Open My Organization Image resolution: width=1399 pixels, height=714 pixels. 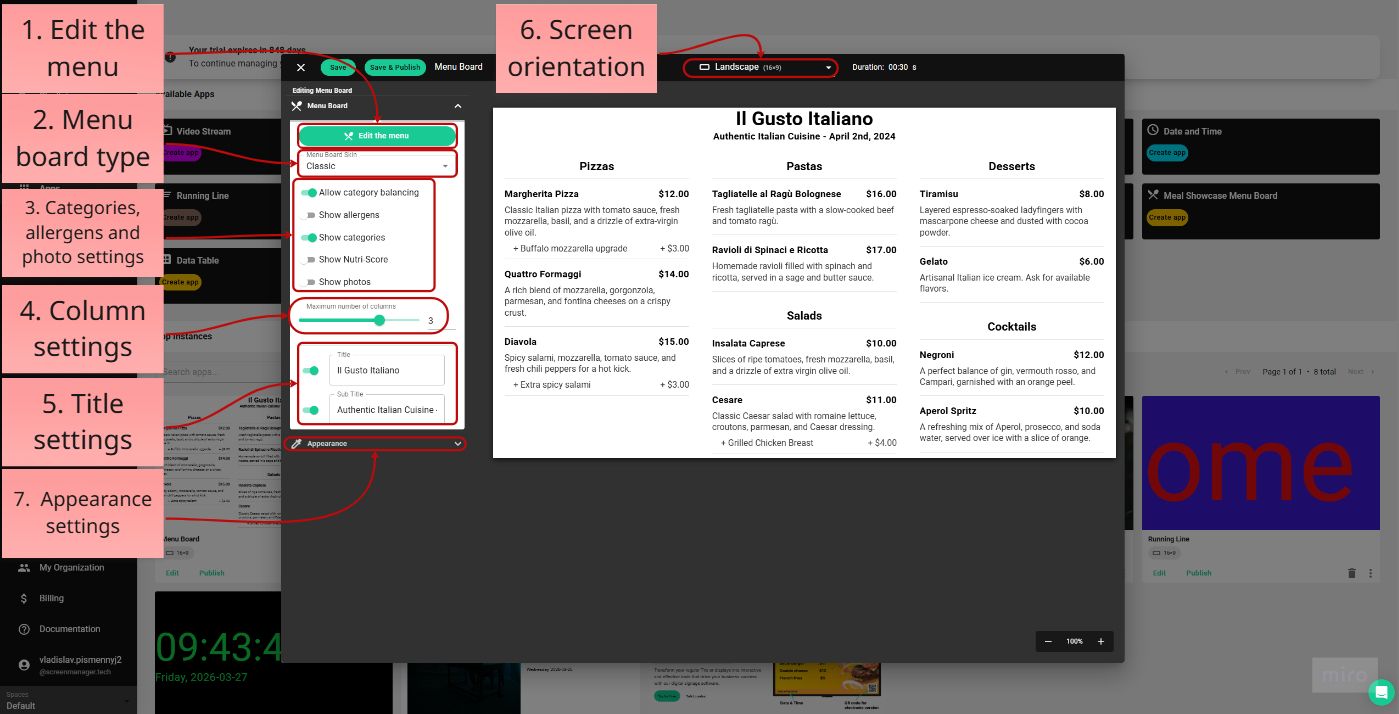[x=70, y=567]
